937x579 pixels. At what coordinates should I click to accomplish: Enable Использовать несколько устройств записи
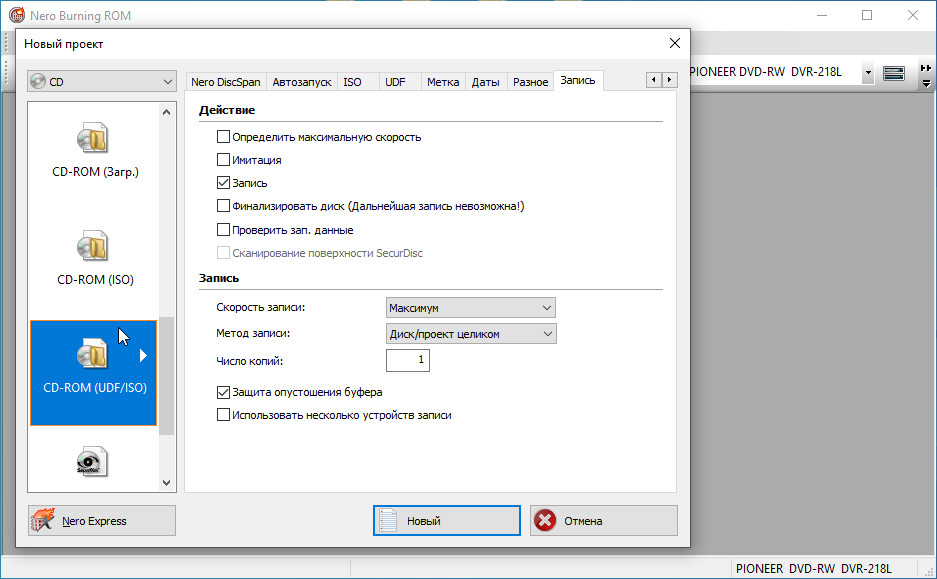[223, 415]
